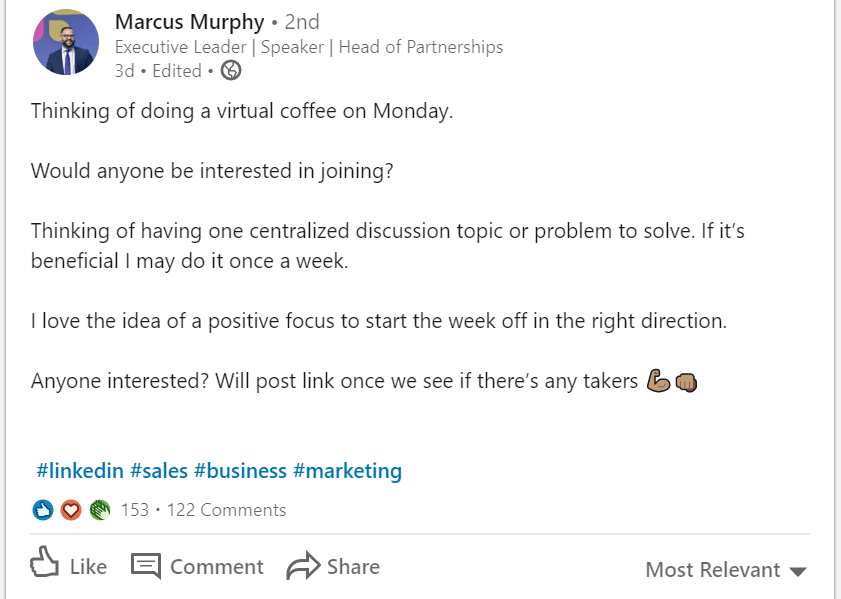Click the thumbs-up Like icon
841x599 pixels.
coord(45,563)
